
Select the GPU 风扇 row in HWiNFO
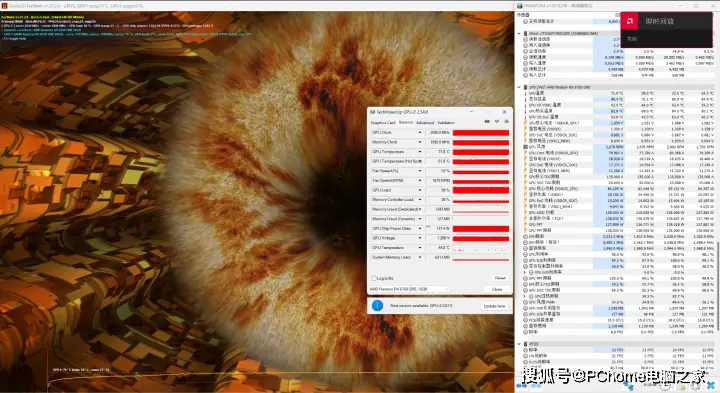[x=618, y=147]
